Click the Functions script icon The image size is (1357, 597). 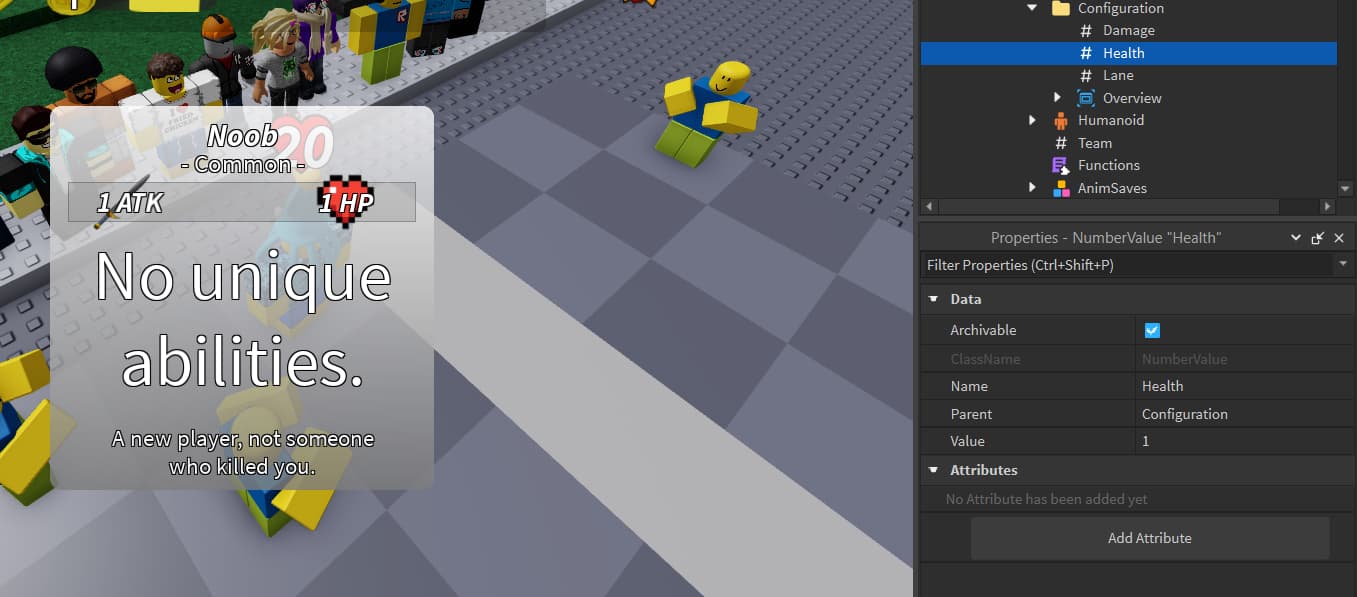[x=1060, y=164]
